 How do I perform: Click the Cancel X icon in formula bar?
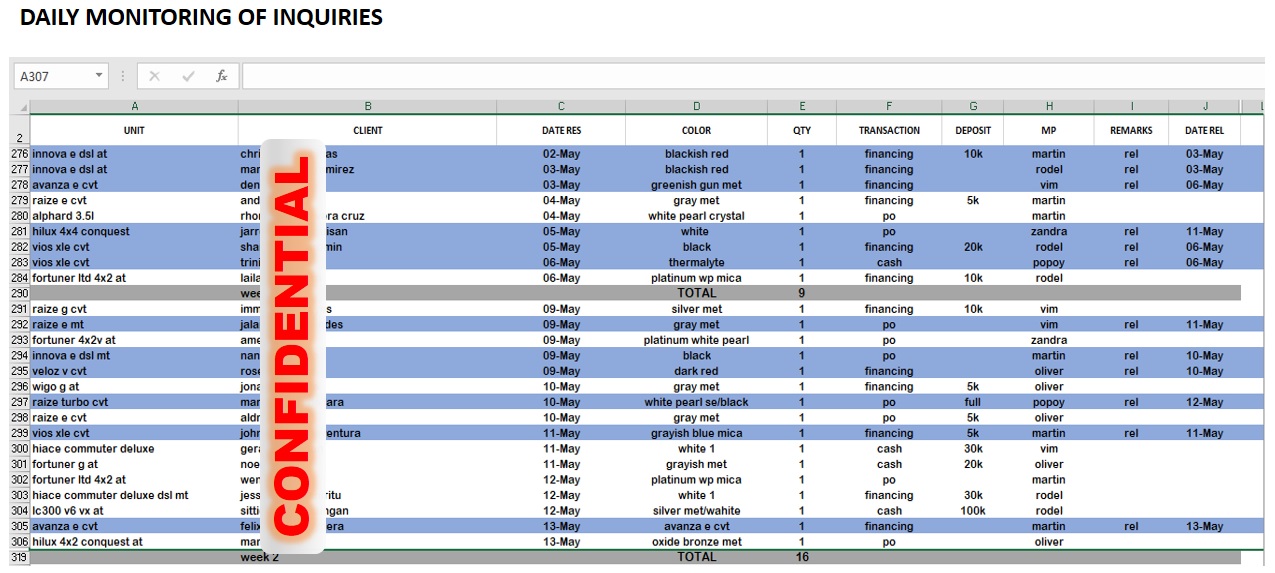click(x=154, y=76)
